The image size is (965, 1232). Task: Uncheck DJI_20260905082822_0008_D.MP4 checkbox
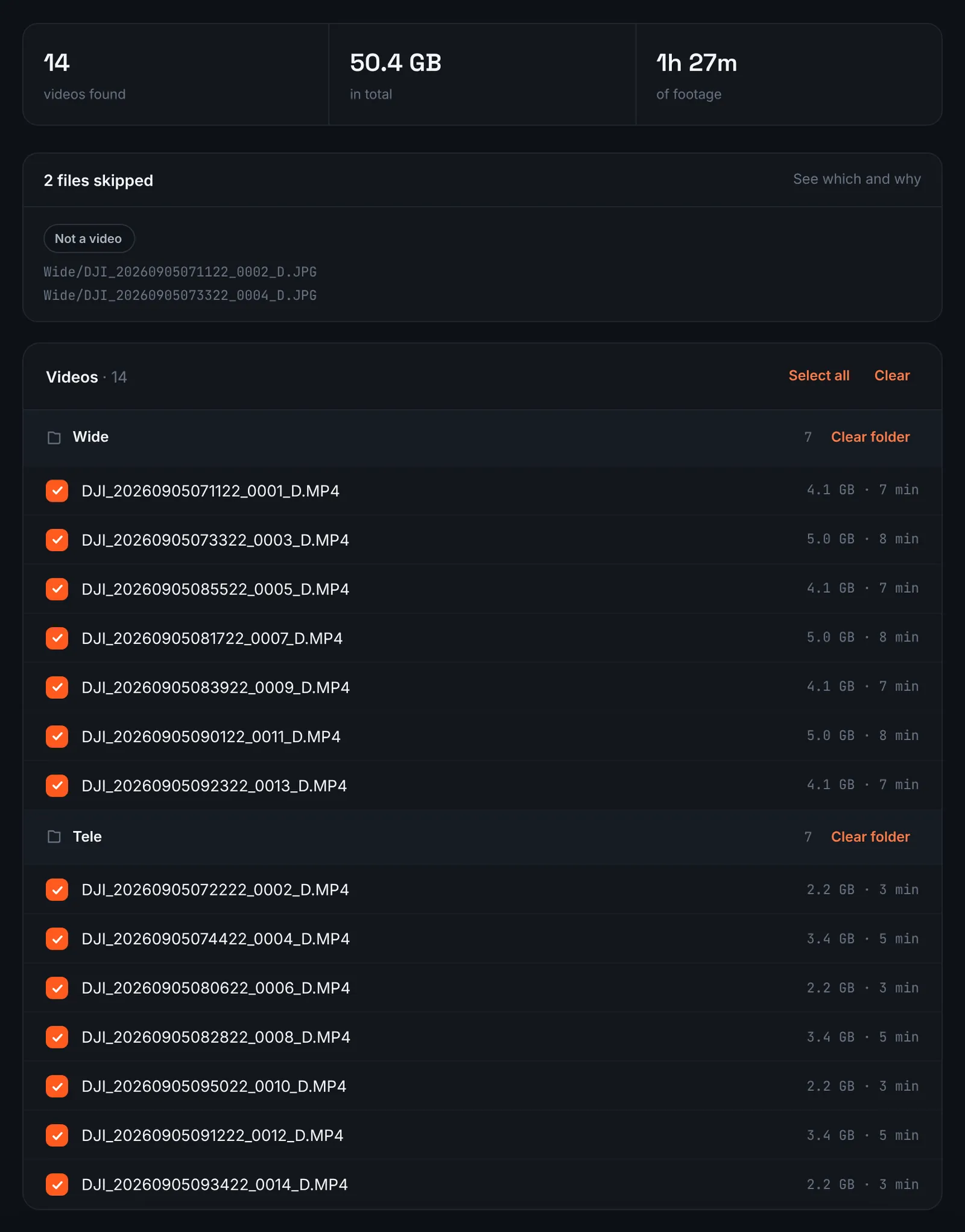tap(57, 1037)
